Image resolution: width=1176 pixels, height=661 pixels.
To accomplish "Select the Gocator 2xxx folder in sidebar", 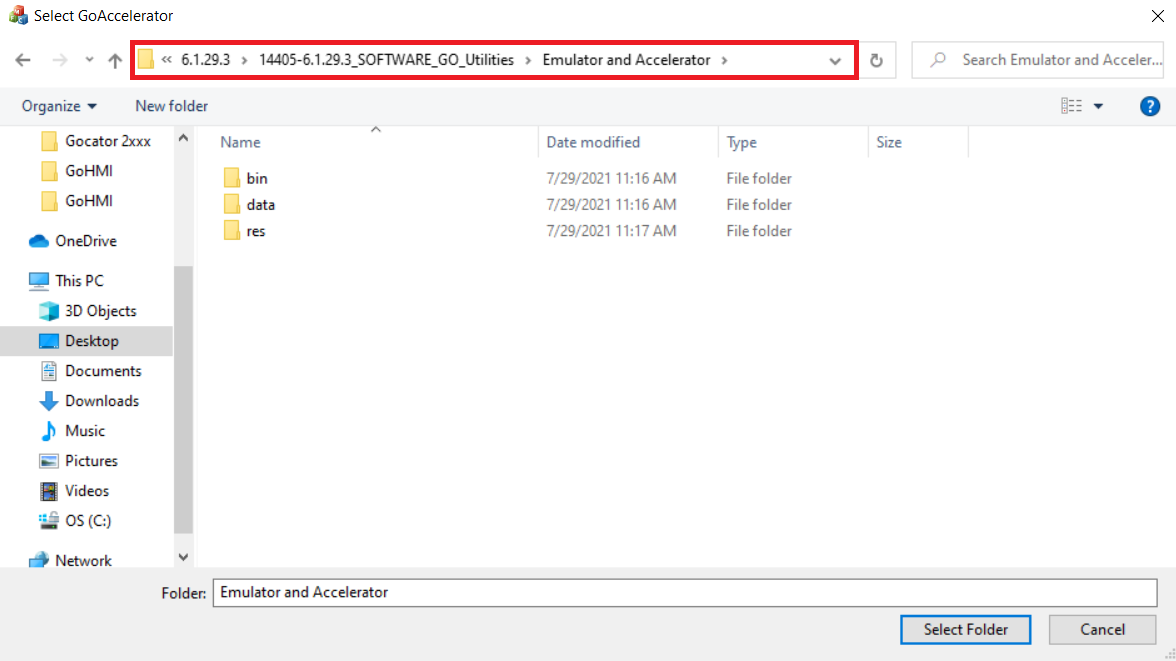I will tap(97, 141).
